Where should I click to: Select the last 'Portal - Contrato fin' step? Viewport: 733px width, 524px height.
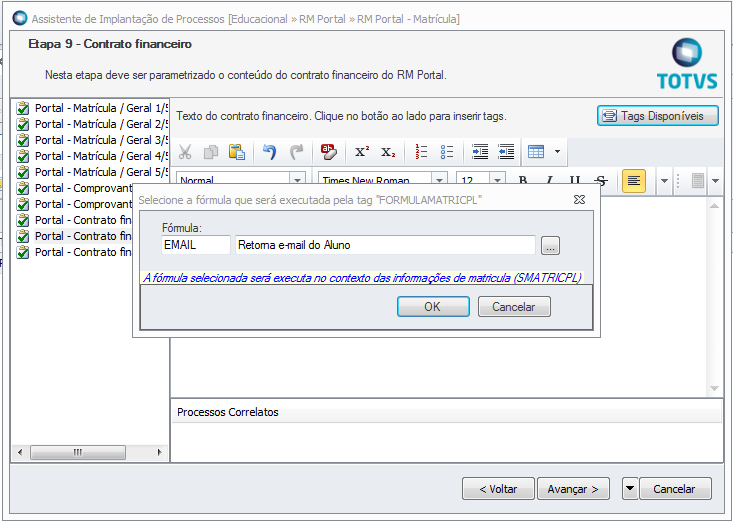83,252
